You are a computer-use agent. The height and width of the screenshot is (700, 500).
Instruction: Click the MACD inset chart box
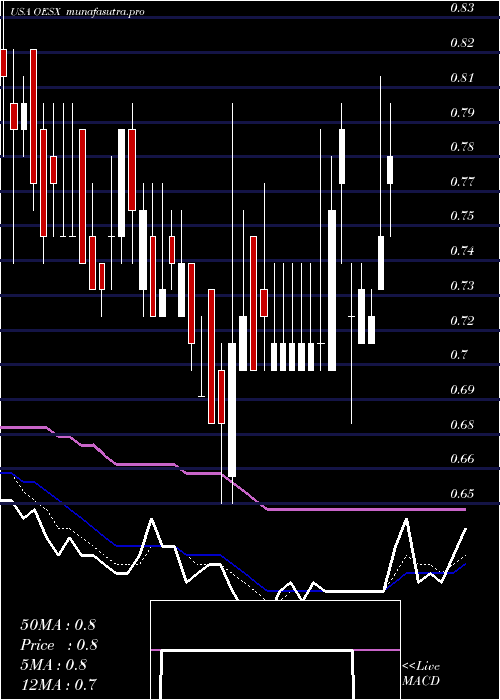click(275, 650)
